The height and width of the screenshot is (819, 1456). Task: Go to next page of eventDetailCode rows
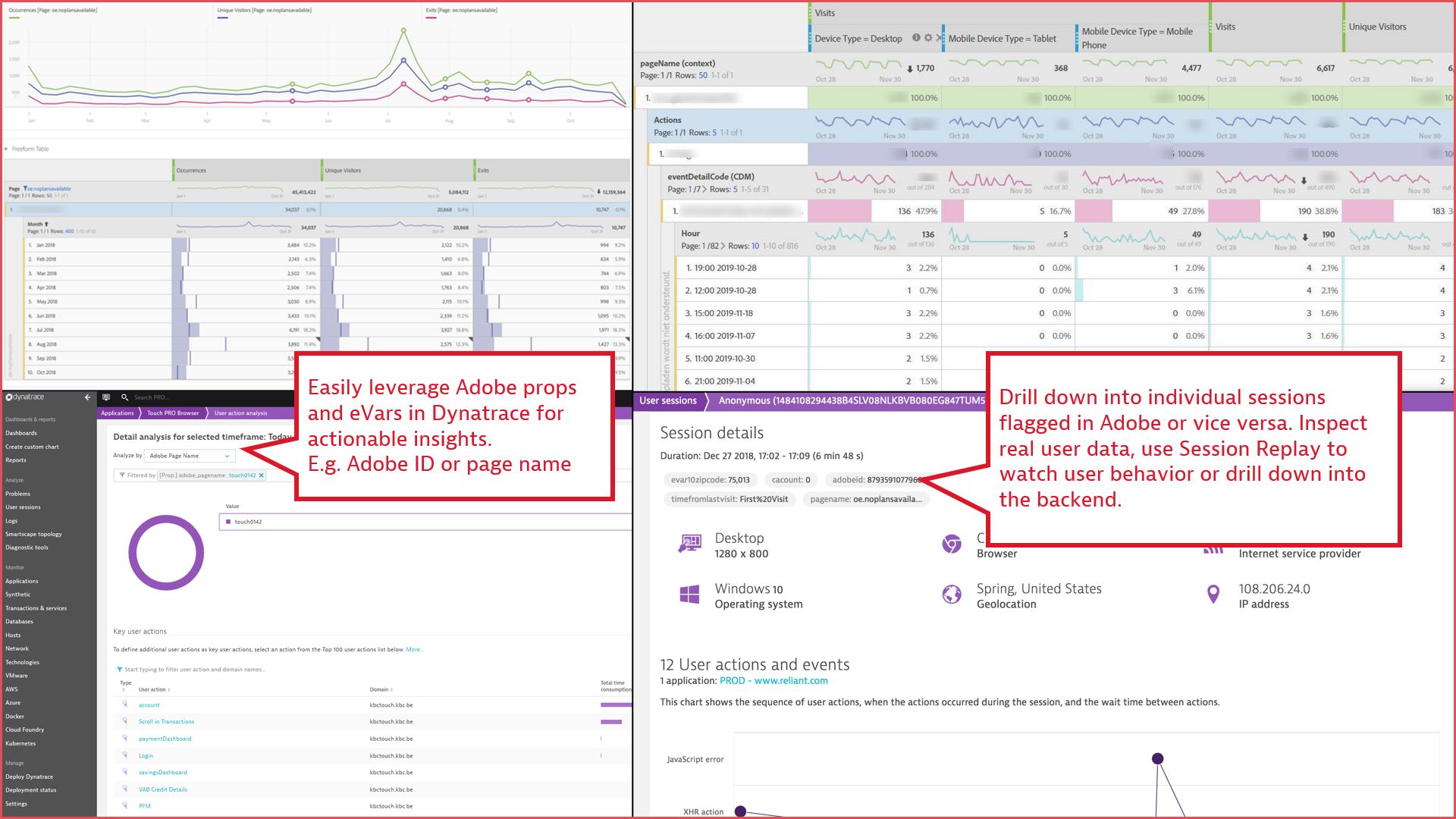click(x=704, y=190)
